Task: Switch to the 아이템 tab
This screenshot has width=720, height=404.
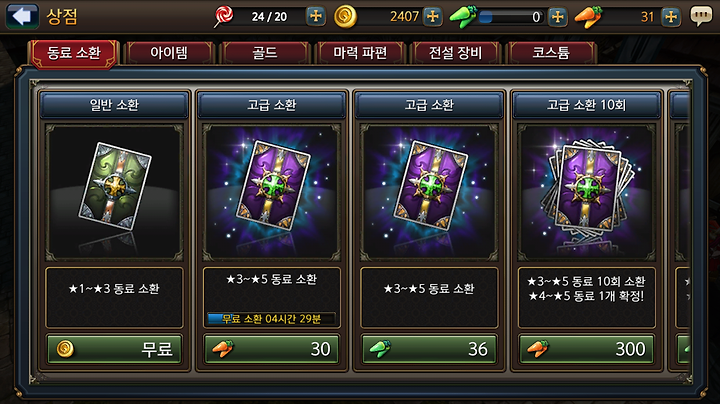Action: (x=169, y=53)
